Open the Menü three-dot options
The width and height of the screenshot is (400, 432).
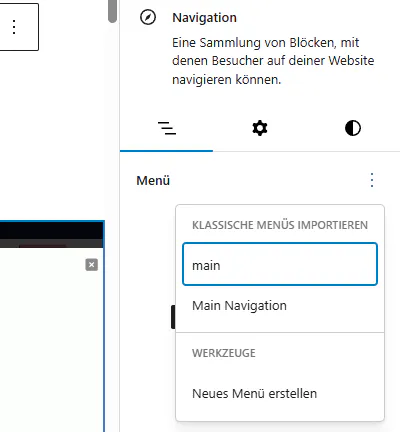pos(372,180)
